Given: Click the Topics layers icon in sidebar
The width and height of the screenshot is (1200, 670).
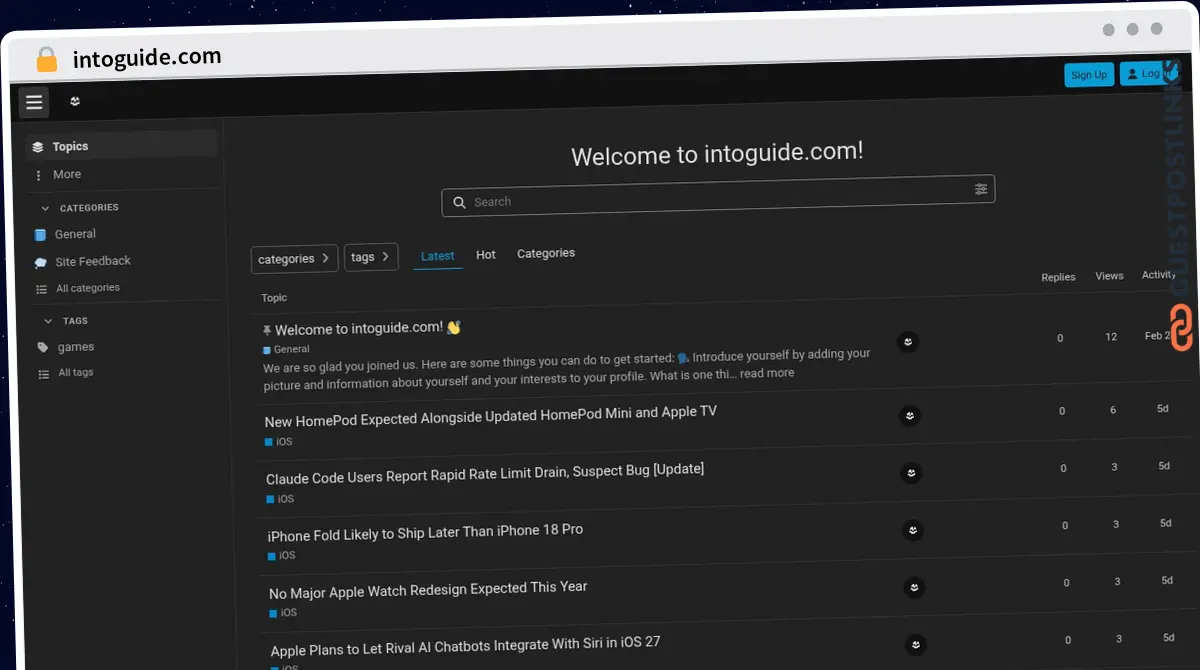Looking at the screenshot, I should (38, 147).
